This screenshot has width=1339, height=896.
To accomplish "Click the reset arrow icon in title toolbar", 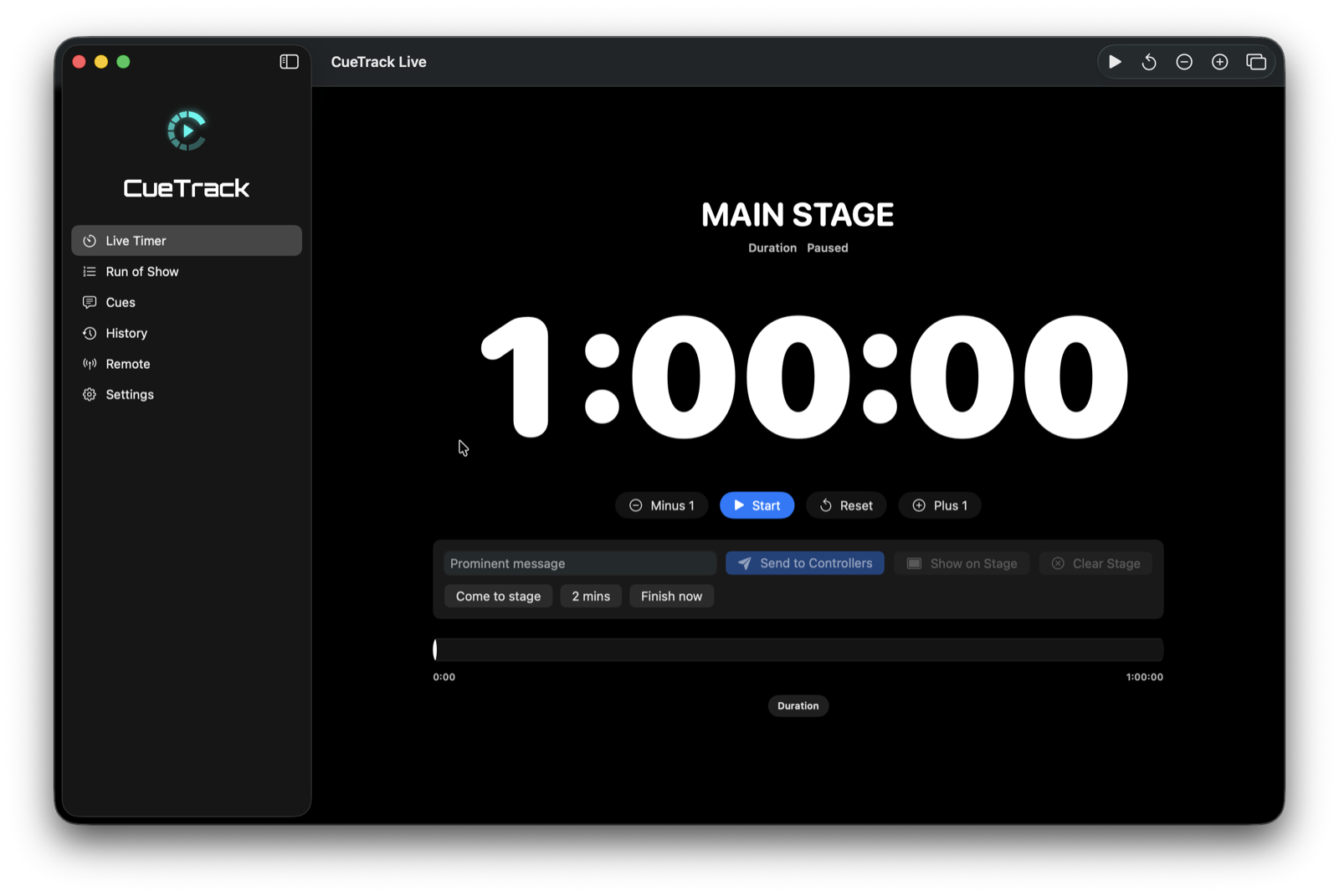I will [x=1149, y=62].
